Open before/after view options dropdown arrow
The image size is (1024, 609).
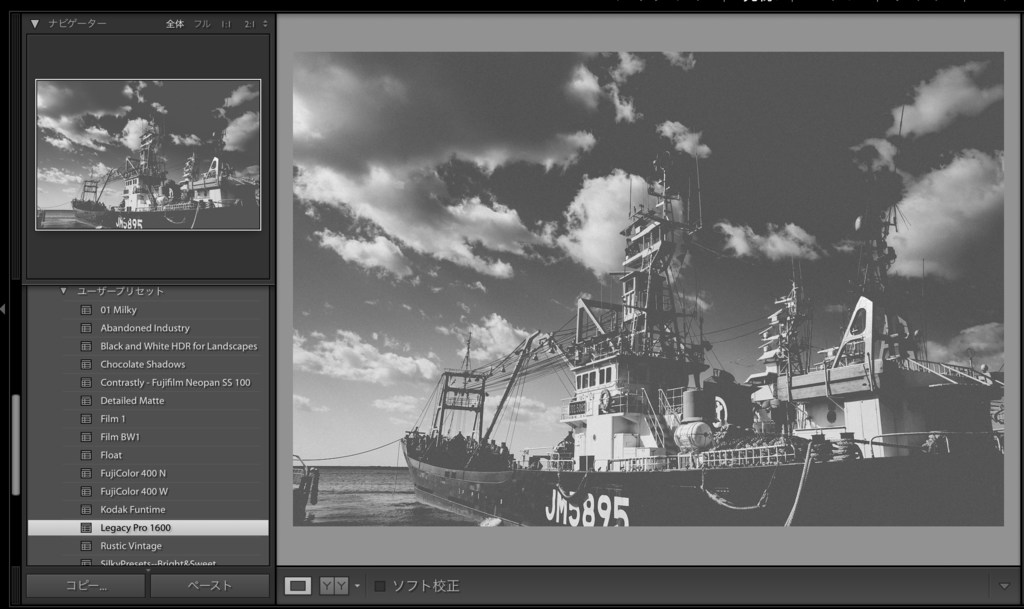(x=357, y=586)
